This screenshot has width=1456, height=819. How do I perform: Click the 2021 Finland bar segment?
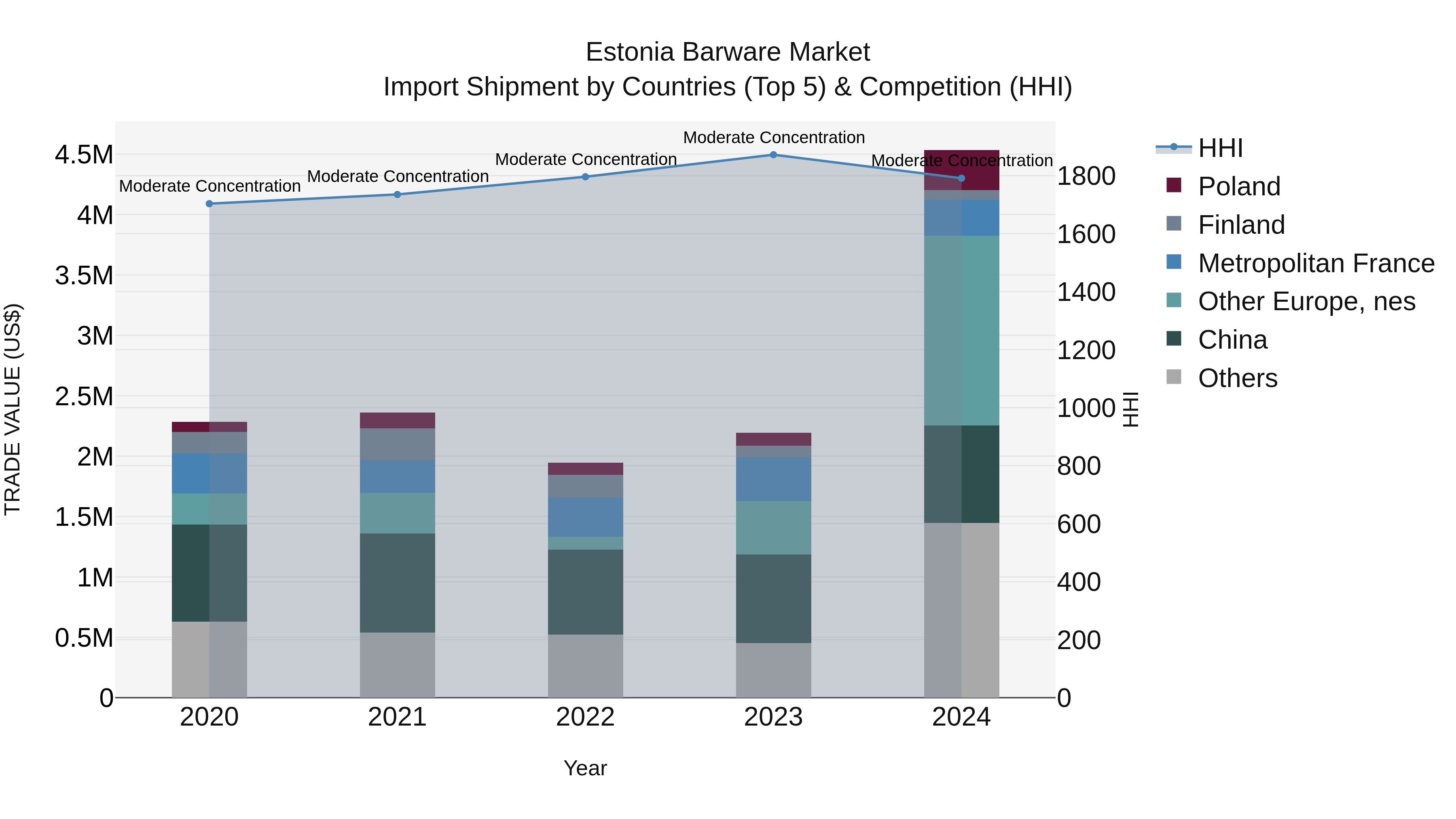click(397, 444)
